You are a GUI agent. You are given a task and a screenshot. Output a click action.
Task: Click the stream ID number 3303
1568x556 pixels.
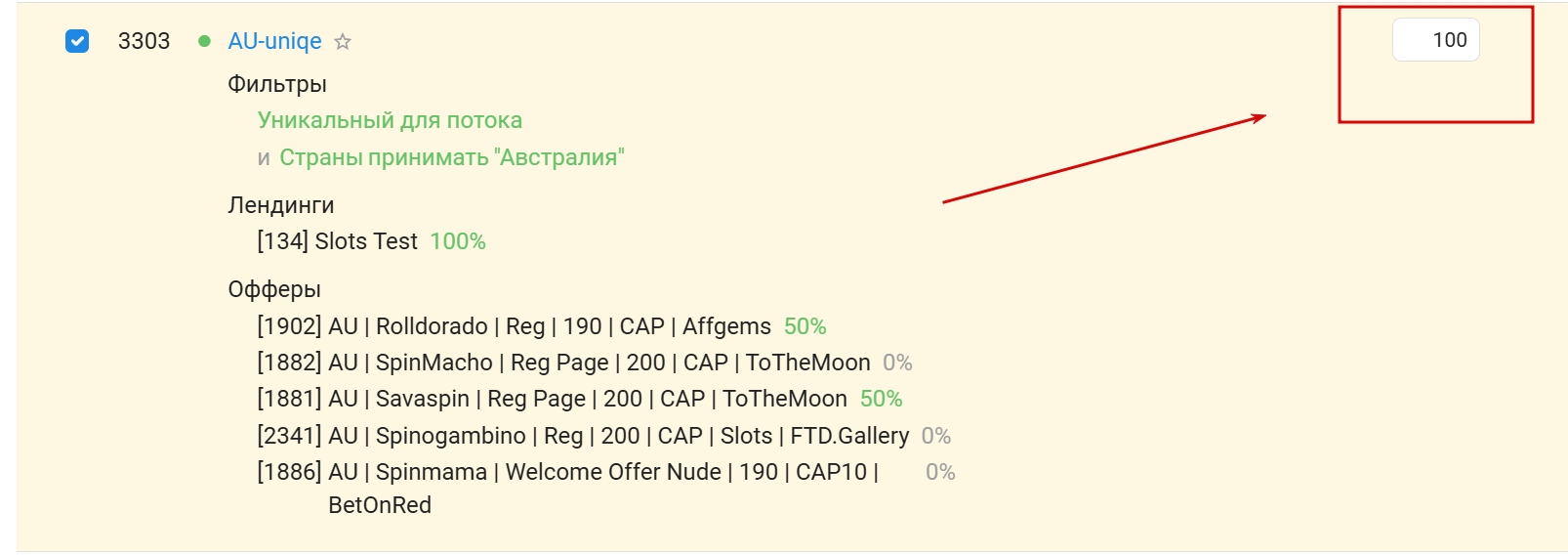click(144, 41)
